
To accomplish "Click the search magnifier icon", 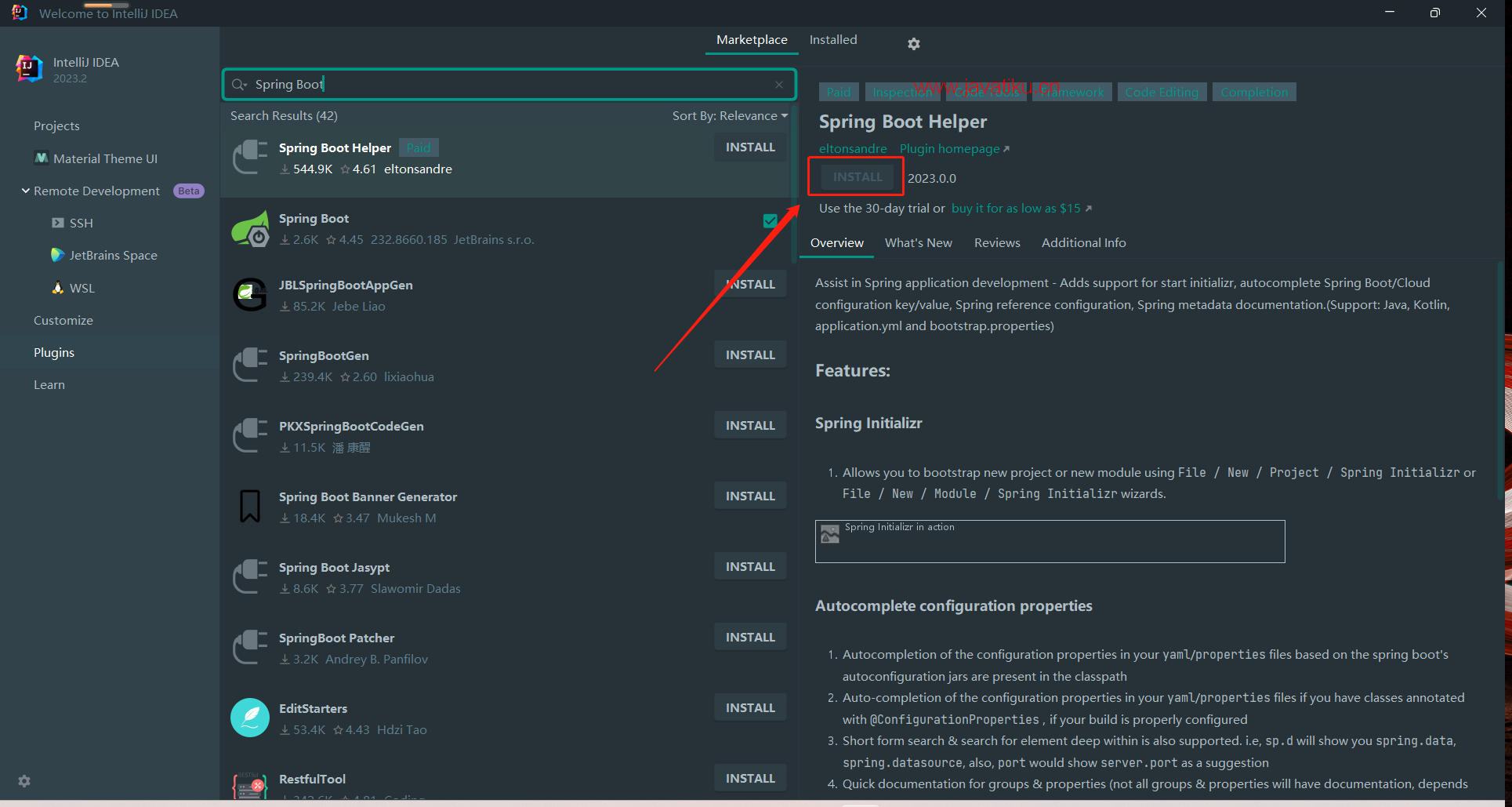I will coord(239,85).
